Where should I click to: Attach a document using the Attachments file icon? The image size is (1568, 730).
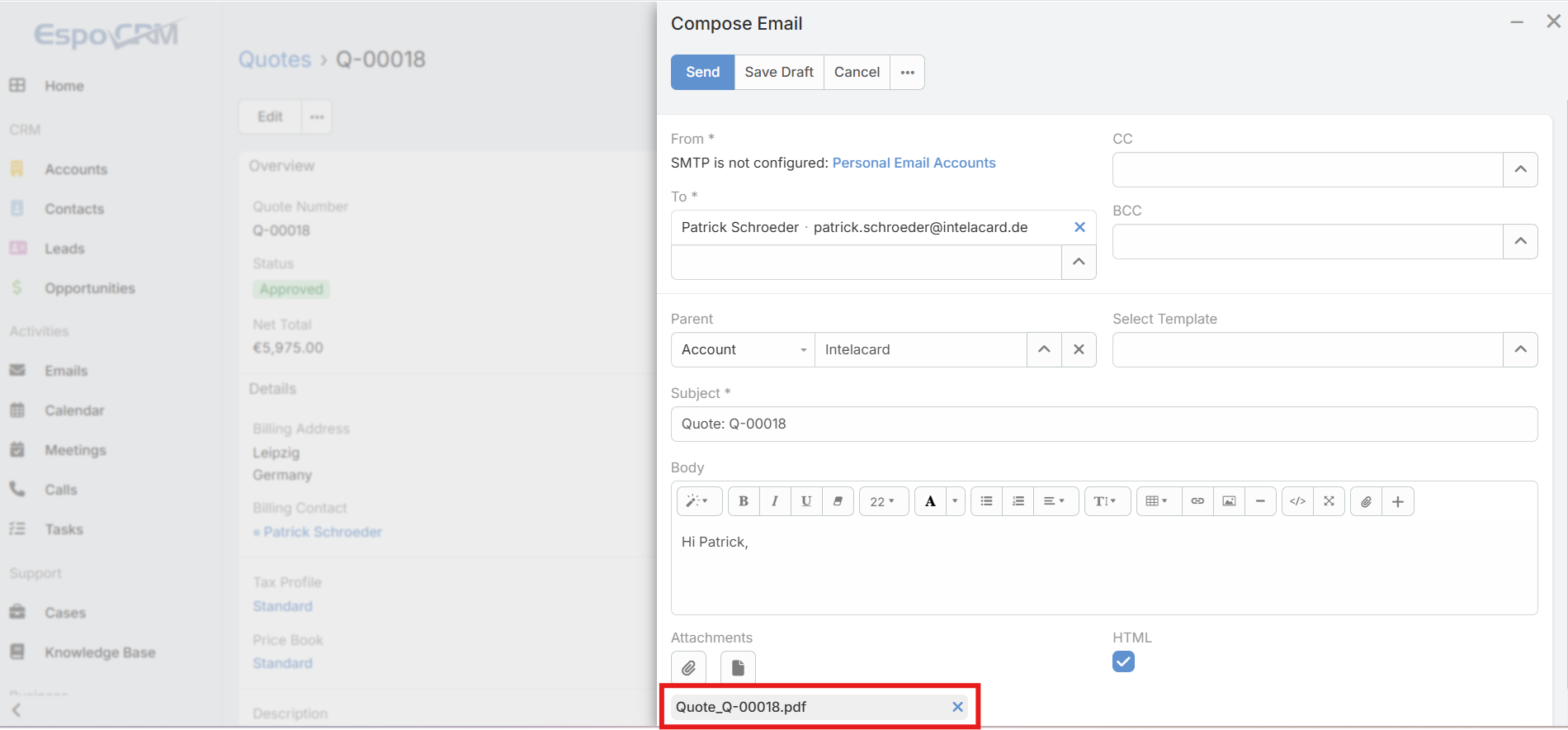[738, 667]
